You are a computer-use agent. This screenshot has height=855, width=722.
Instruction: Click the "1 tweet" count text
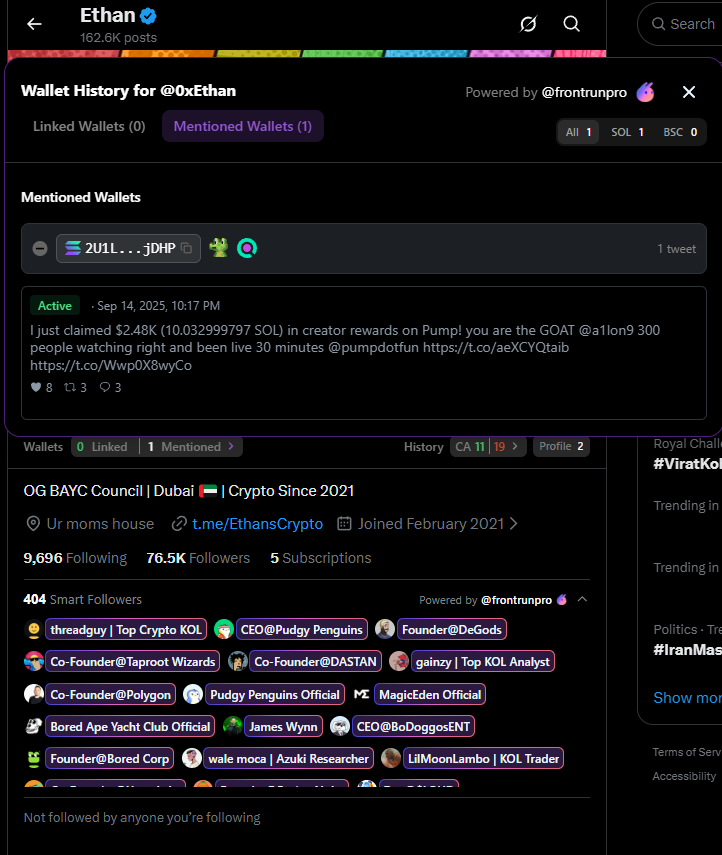(676, 249)
